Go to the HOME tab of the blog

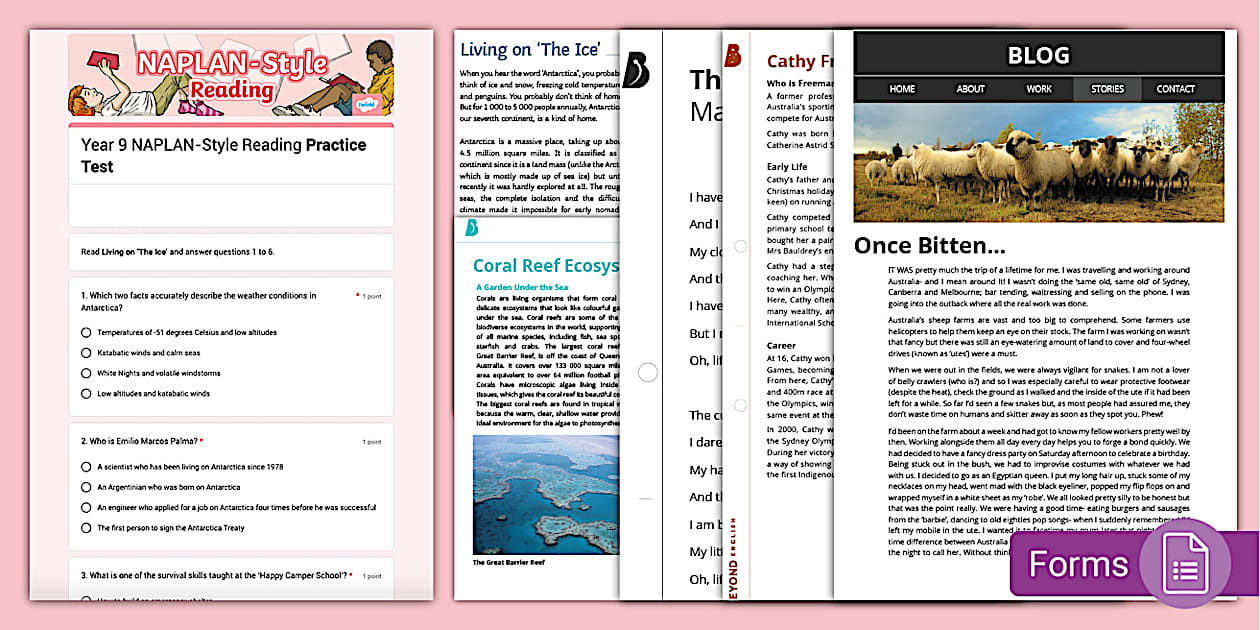coord(902,89)
